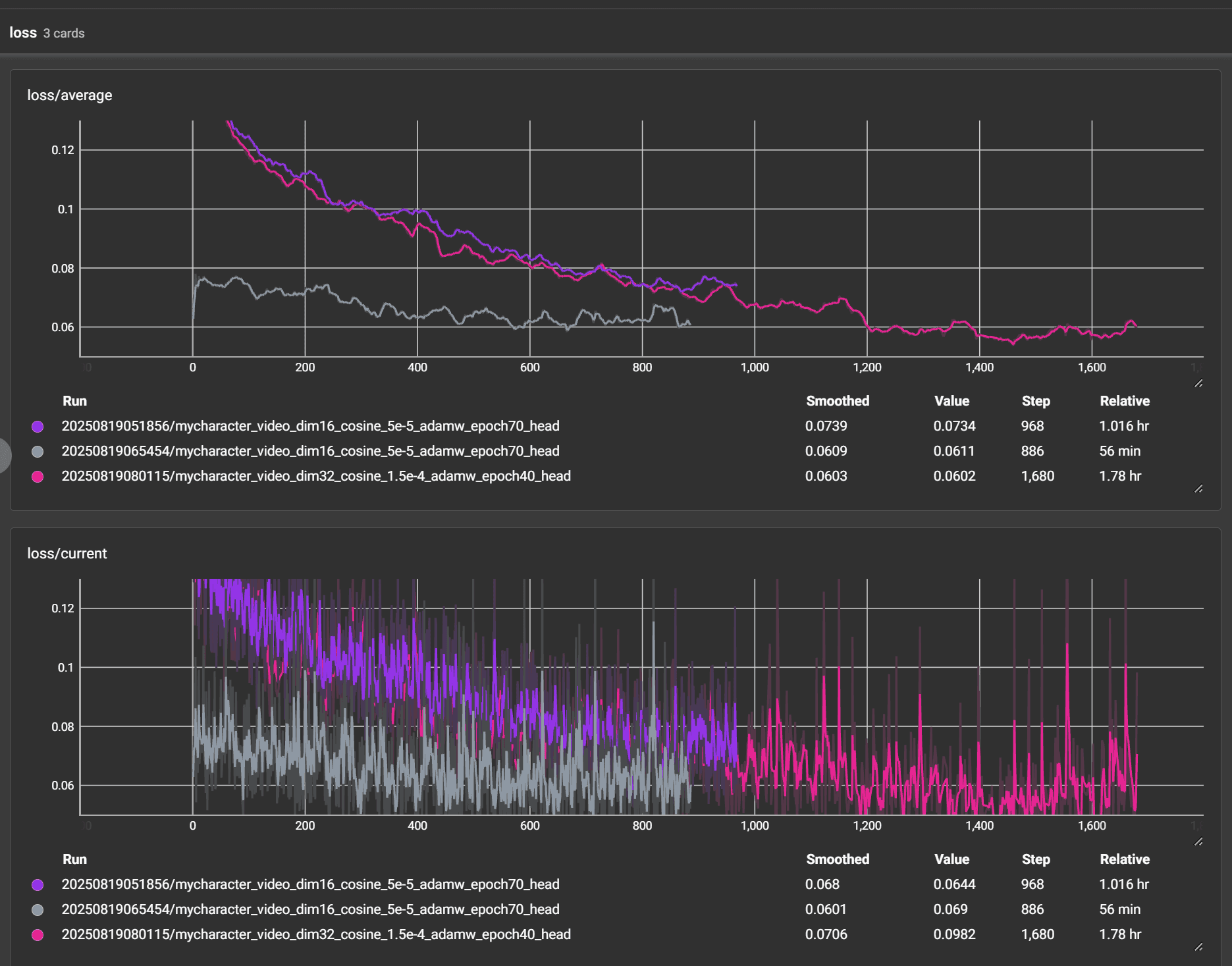Click the Run column header in loss/average
The image size is (1232, 966).
click(74, 401)
